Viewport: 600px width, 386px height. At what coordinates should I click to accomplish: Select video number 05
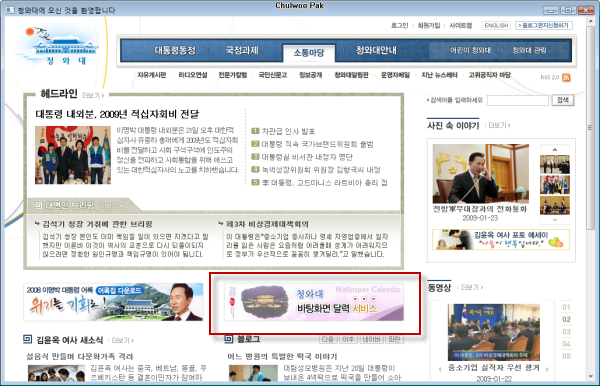566,356
